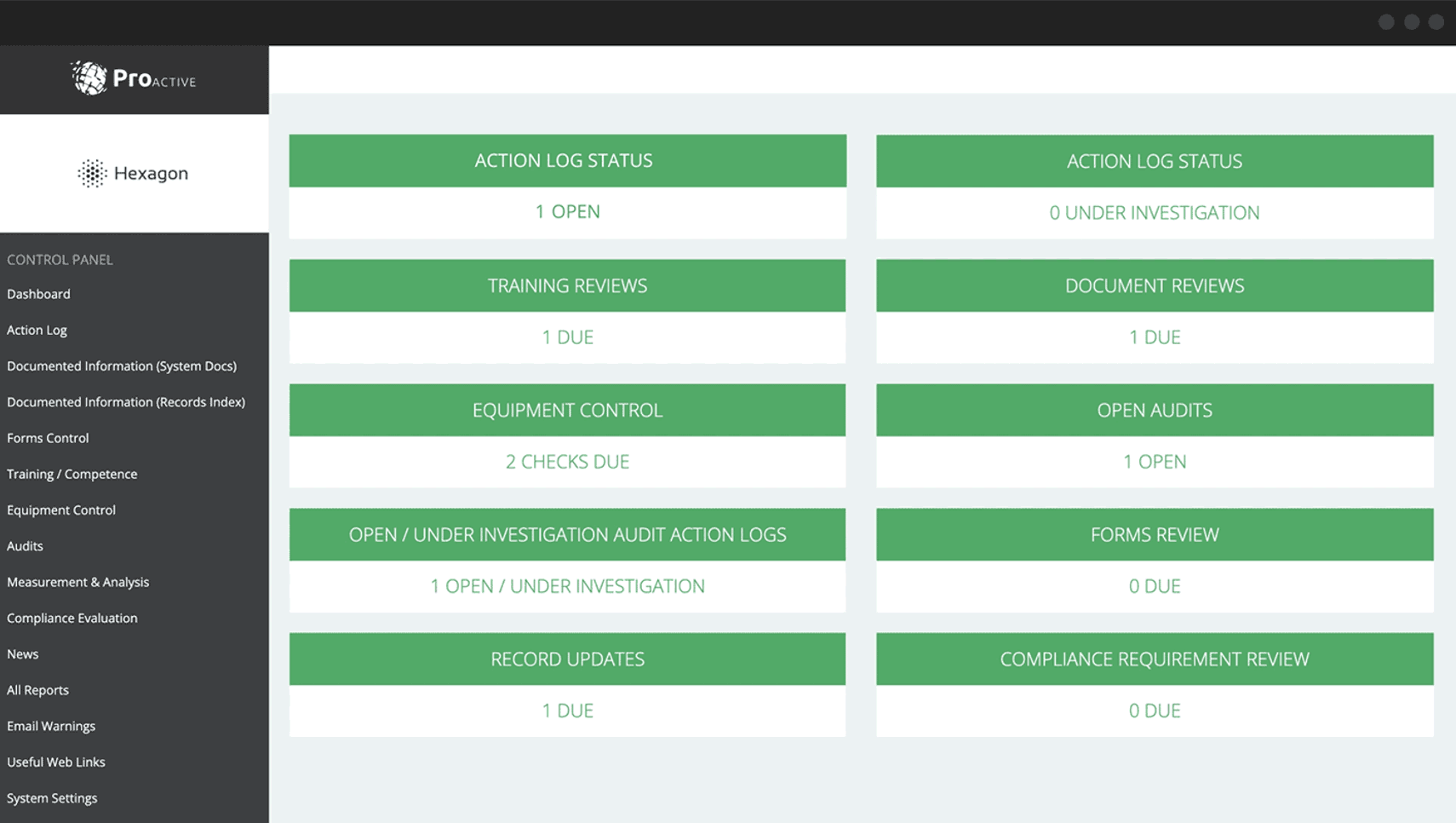Click the Document Reviews tile header
The width and height of the screenshot is (1456, 823).
pos(1154,285)
